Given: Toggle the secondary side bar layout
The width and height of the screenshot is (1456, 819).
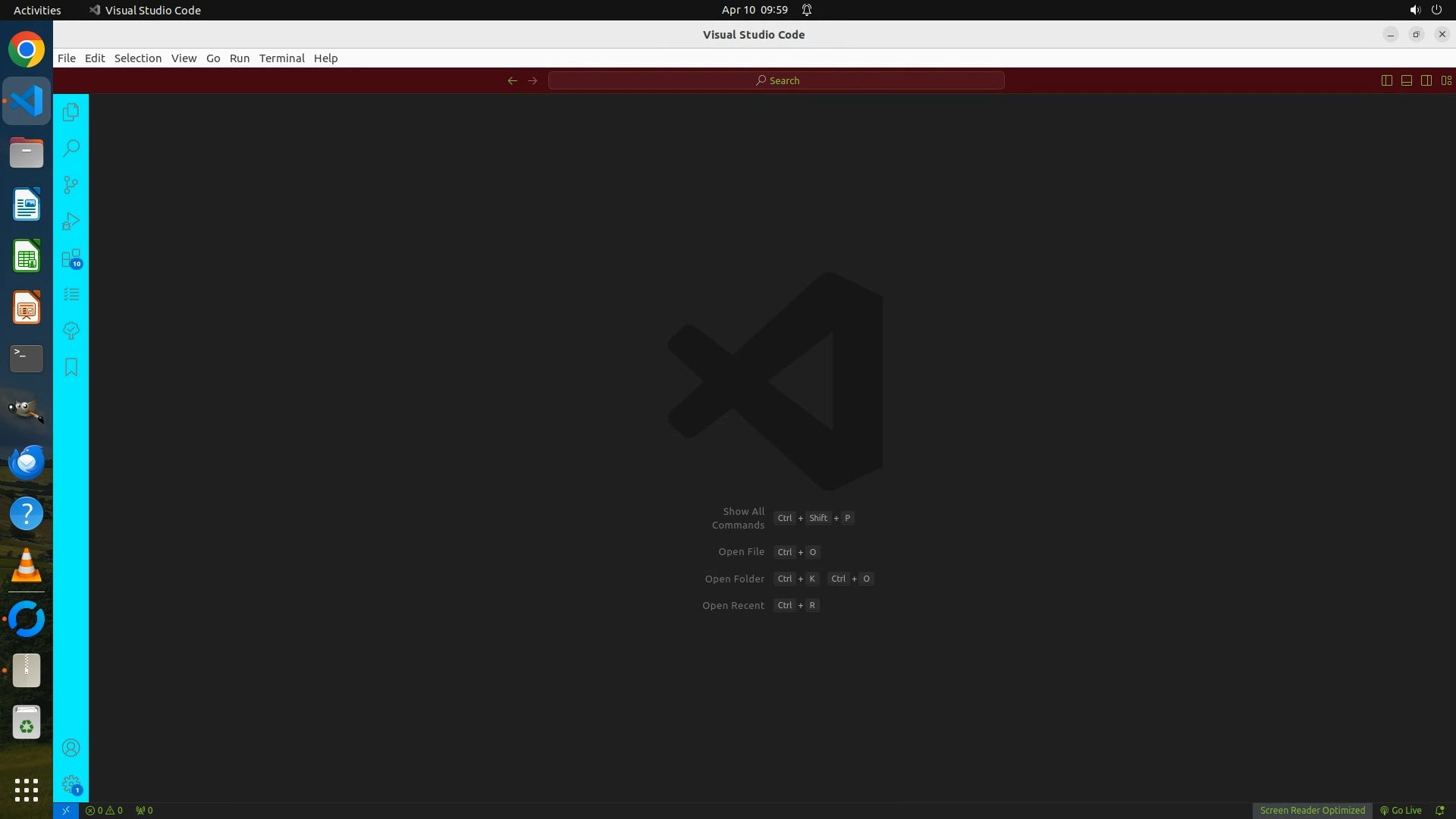Looking at the screenshot, I should [1426, 80].
